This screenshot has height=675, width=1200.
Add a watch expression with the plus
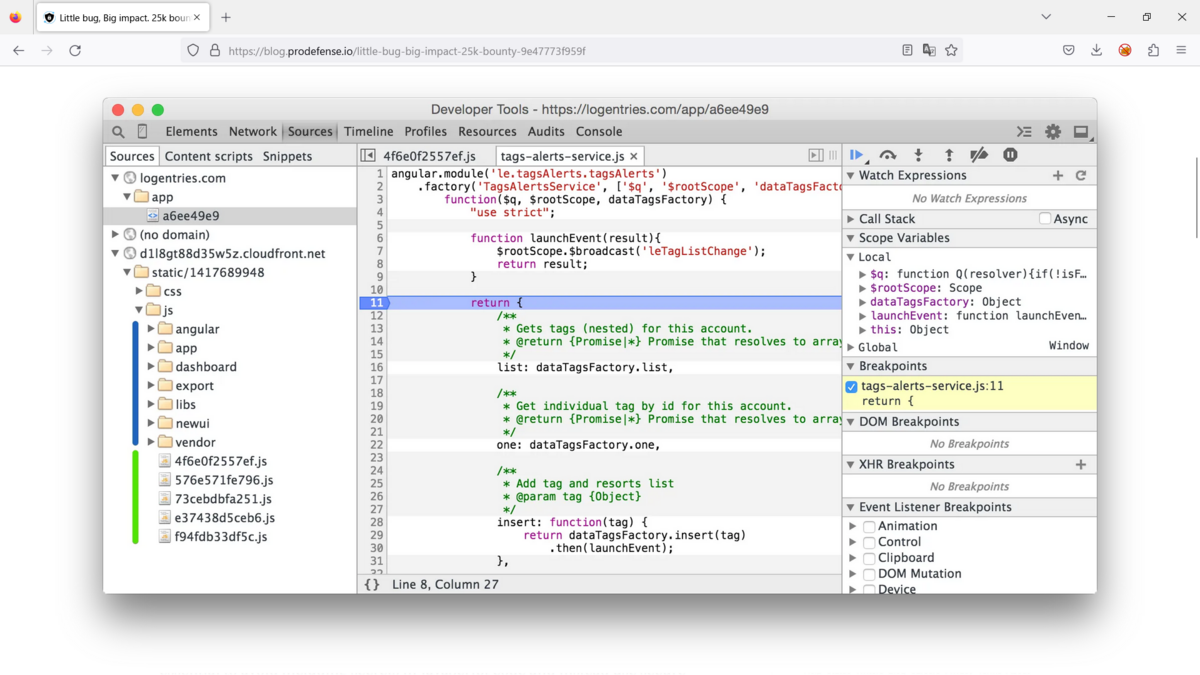pyautogui.click(x=1058, y=175)
